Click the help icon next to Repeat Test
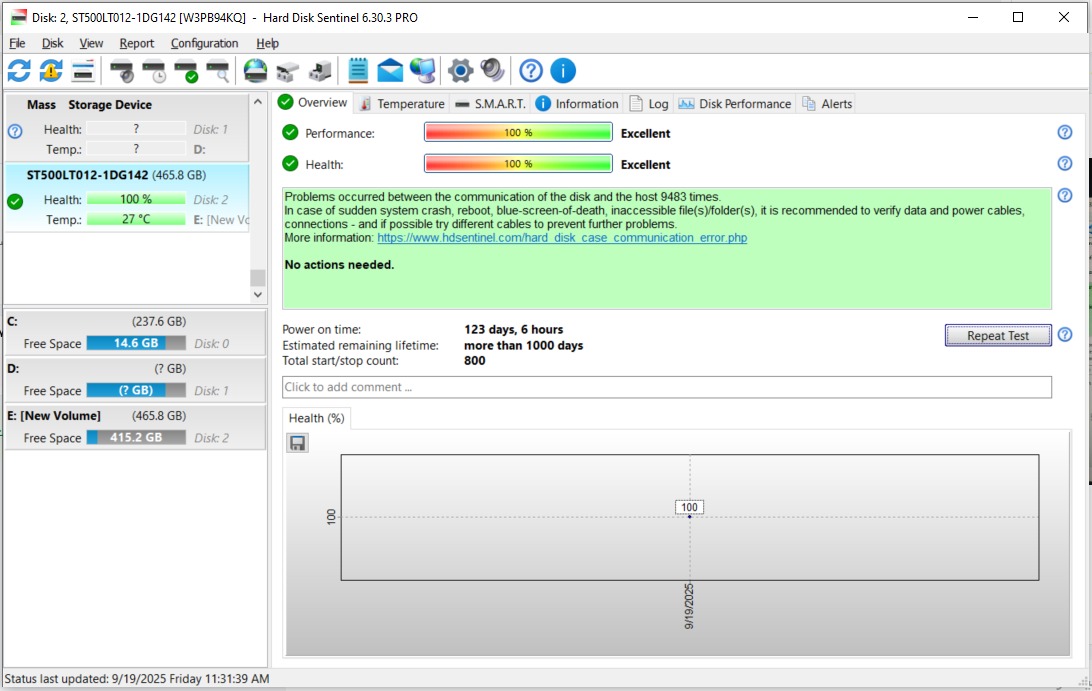Viewport: 1092px width, 691px height. 1065,335
